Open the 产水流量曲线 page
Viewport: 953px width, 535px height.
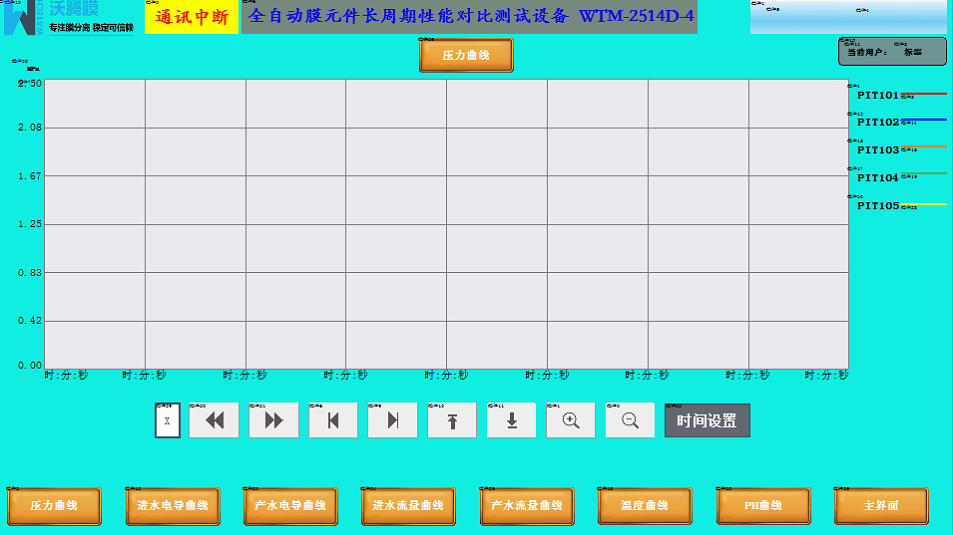pyautogui.click(x=526, y=506)
